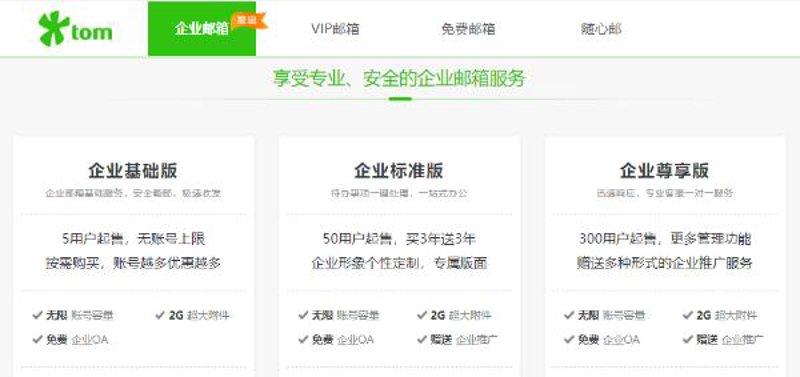Click the orange ribbon badge on 企业邮箱

(249, 21)
